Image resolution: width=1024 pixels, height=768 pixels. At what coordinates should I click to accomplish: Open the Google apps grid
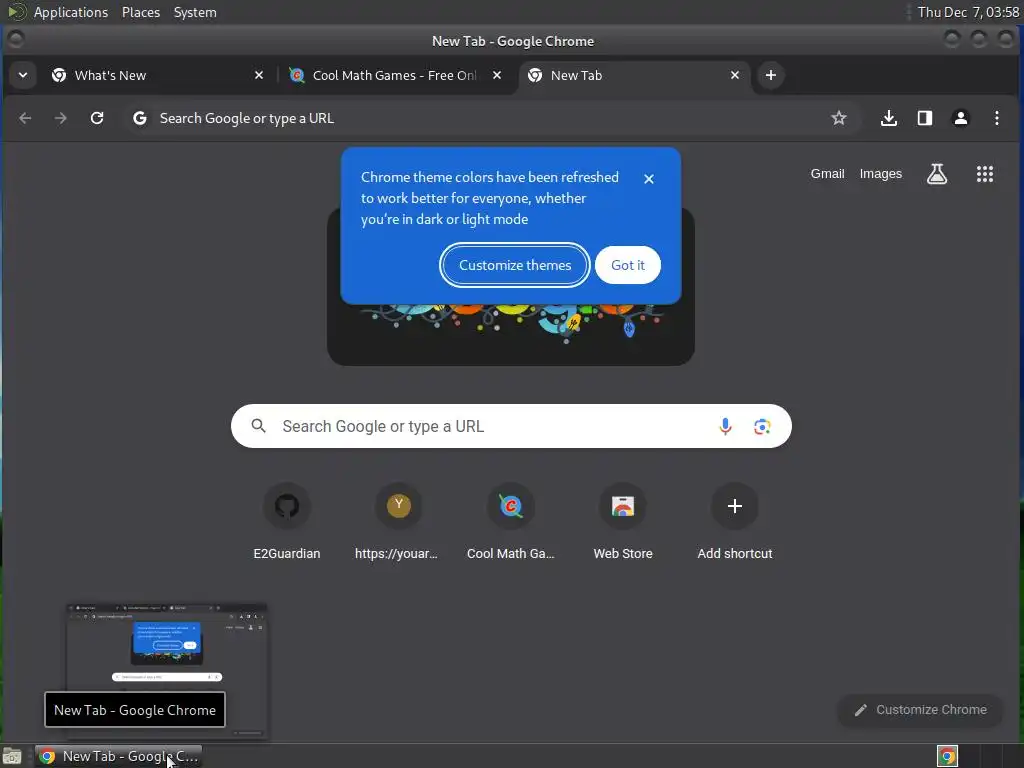click(x=985, y=174)
